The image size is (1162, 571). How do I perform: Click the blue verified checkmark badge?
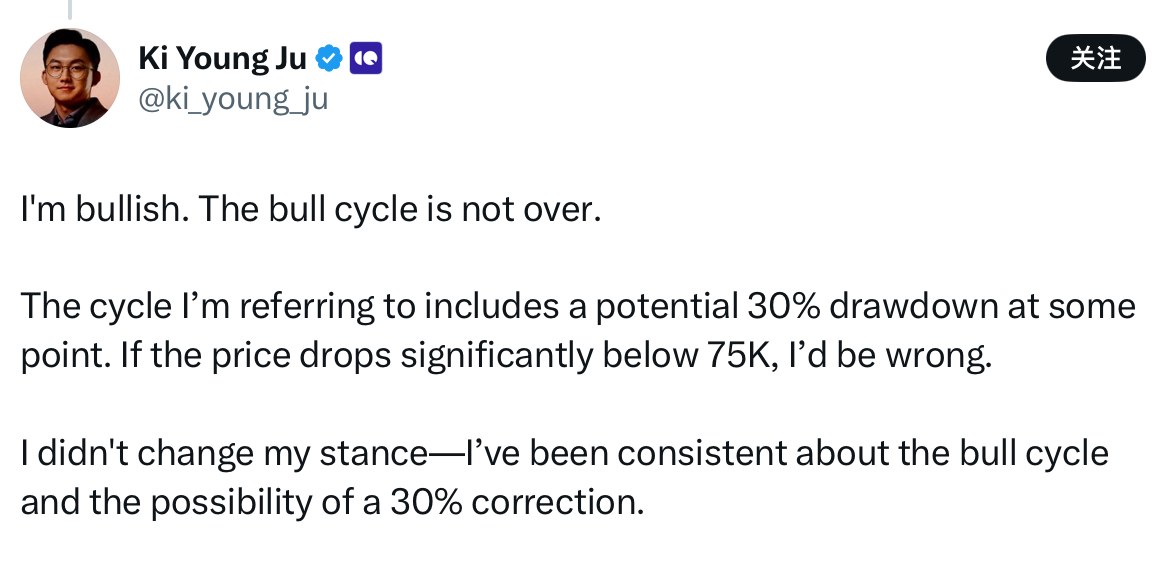click(x=329, y=58)
